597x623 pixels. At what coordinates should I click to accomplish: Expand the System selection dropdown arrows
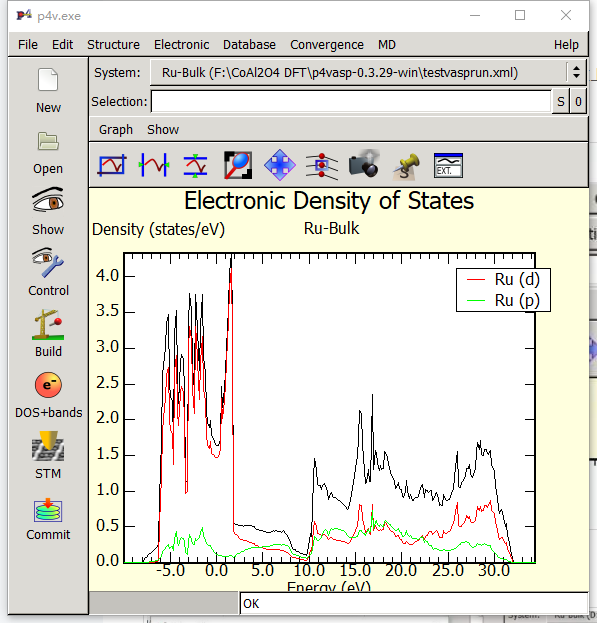[576, 72]
